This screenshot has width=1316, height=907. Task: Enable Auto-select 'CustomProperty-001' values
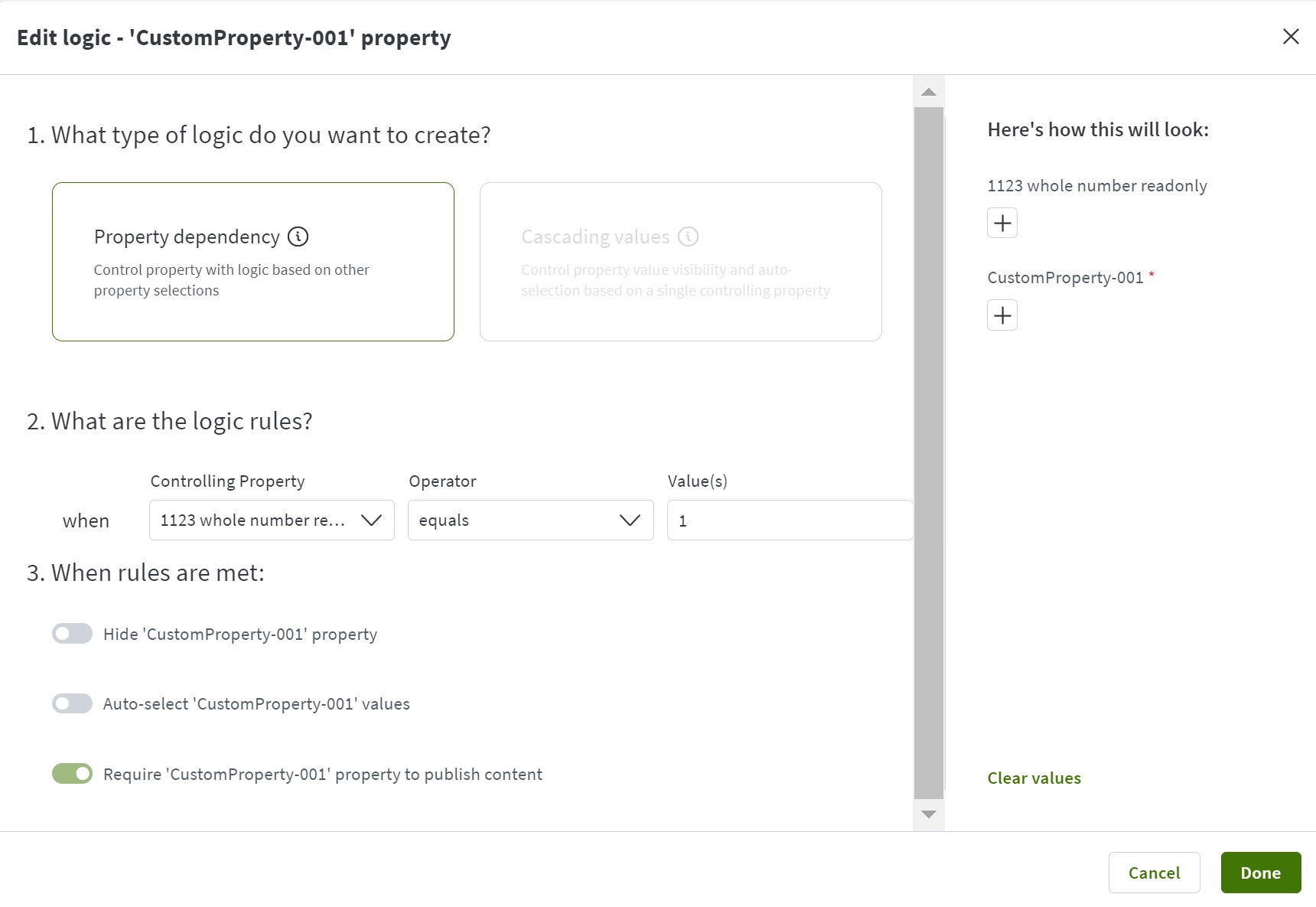(x=72, y=703)
